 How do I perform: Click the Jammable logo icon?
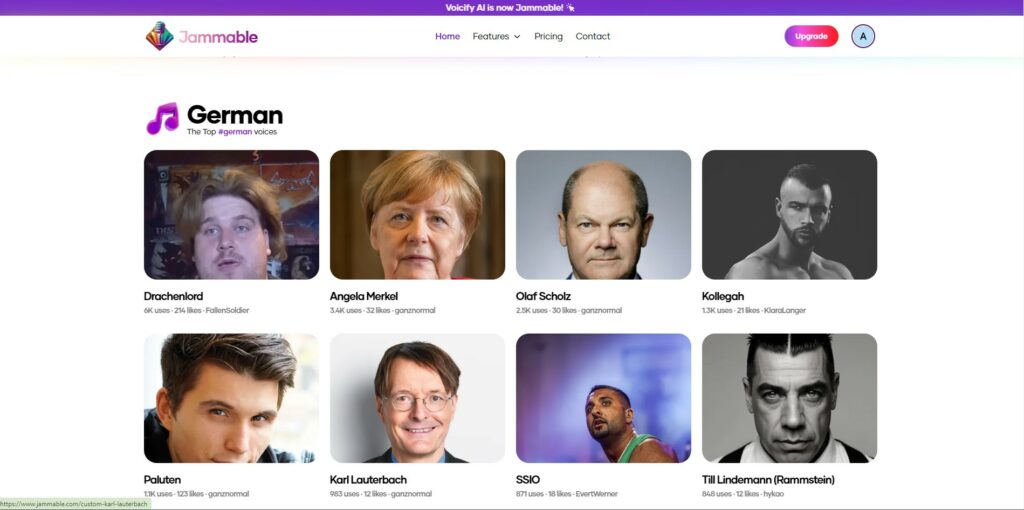(159, 36)
